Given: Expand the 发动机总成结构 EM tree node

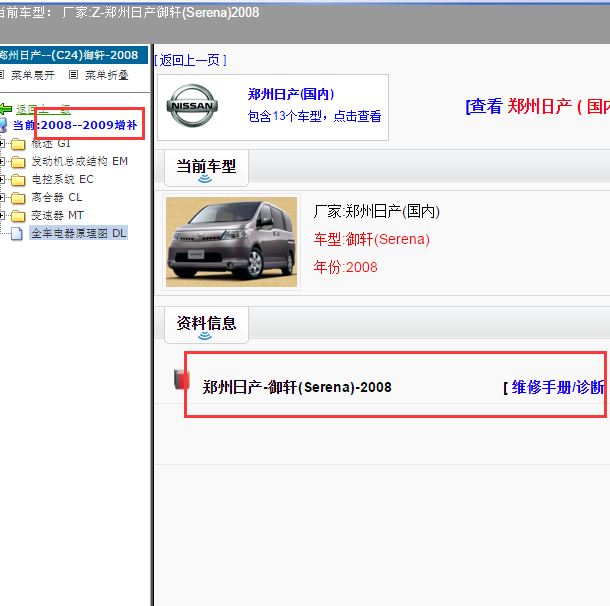Looking at the screenshot, I should click(x=2, y=161).
